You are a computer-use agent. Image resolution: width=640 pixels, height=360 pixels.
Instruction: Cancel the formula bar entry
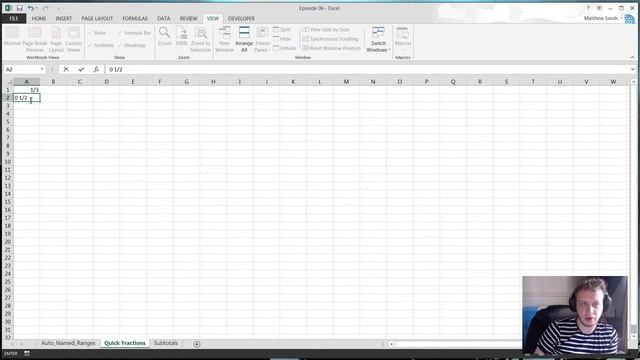[66, 69]
